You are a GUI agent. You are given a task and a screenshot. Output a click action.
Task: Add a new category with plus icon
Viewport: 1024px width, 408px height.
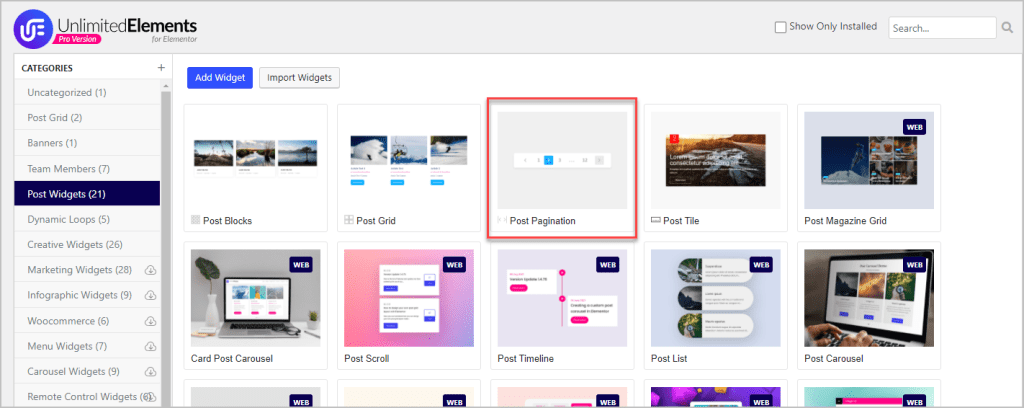click(x=161, y=67)
